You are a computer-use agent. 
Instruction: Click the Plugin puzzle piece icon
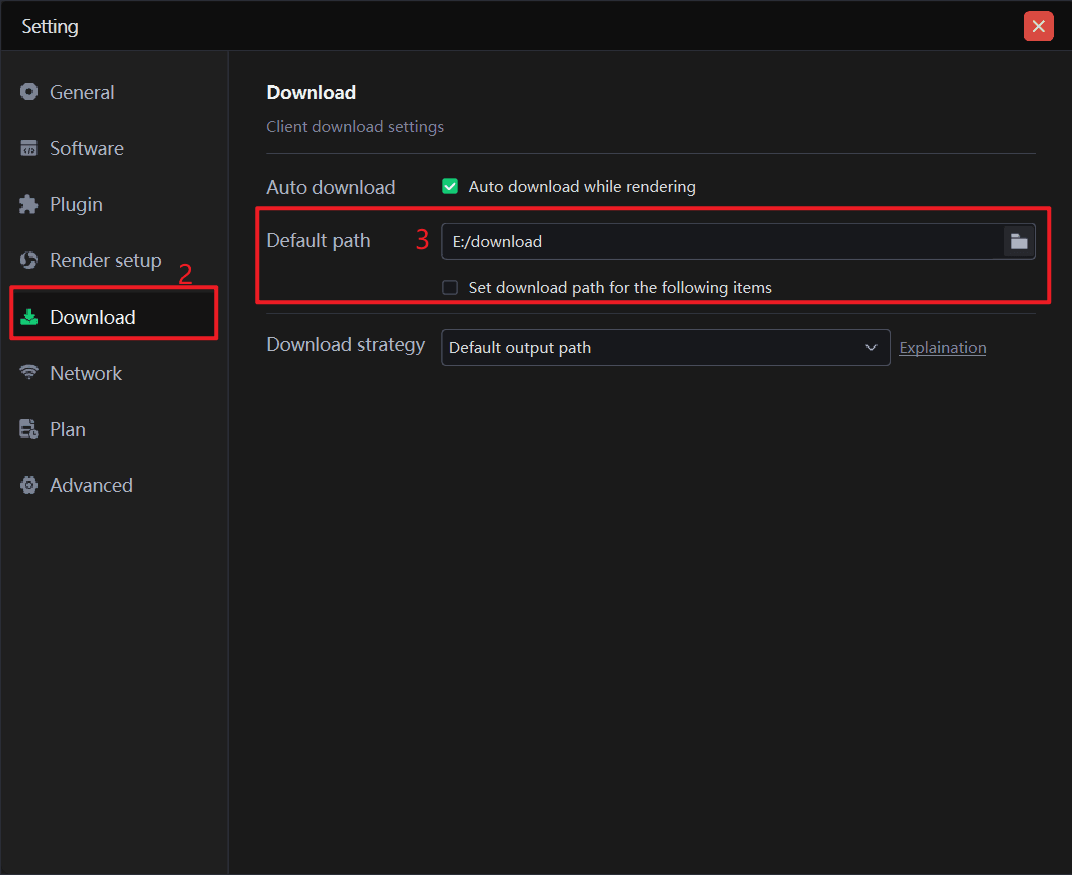29,204
